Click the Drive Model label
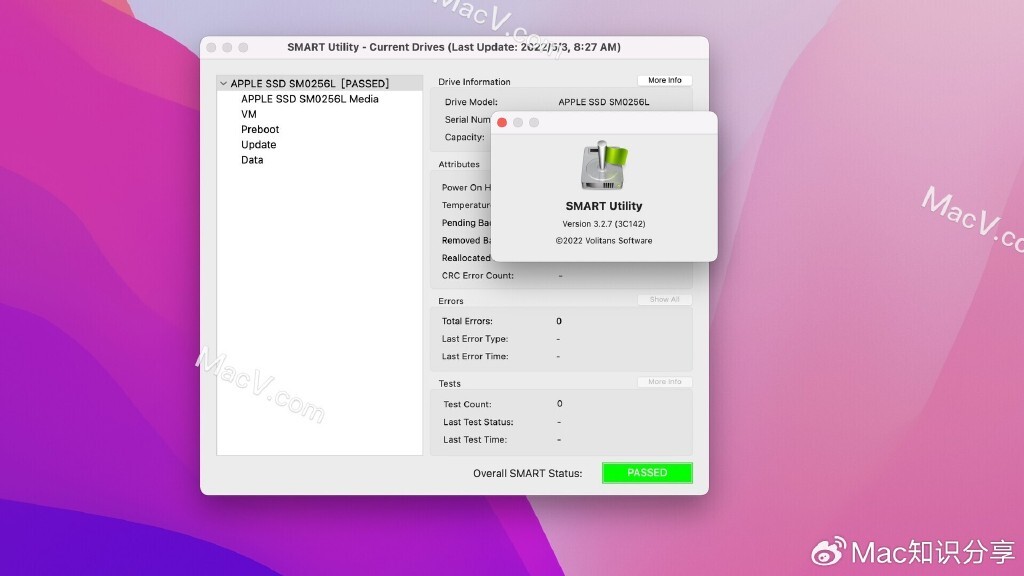 [471, 102]
